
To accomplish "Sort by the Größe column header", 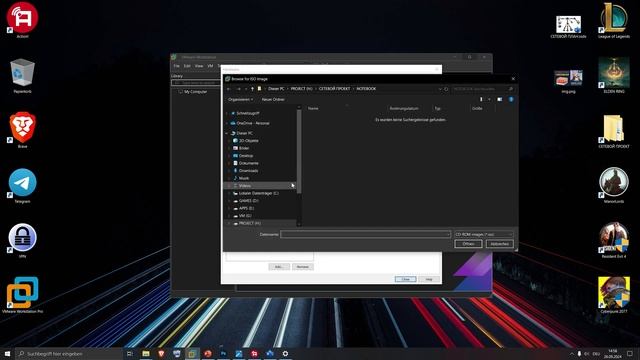I will click(x=477, y=109).
